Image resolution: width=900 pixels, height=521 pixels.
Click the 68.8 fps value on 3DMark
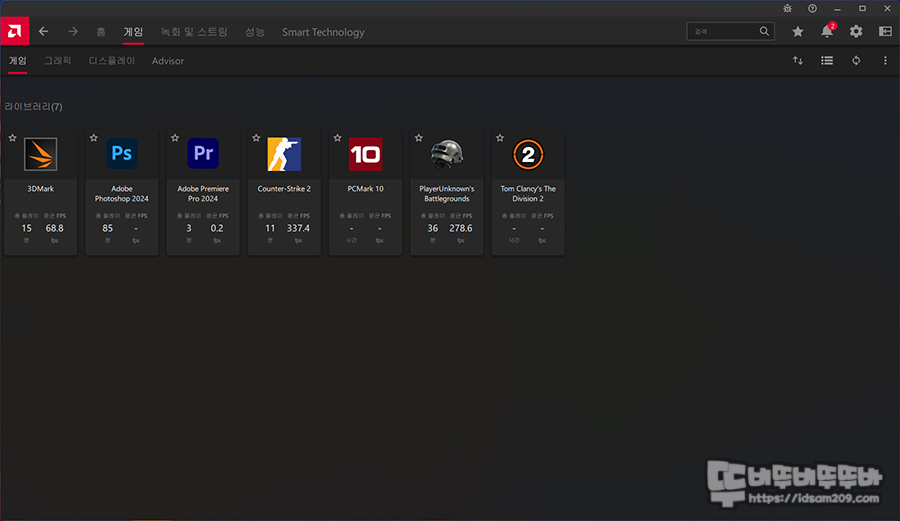pos(55,228)
